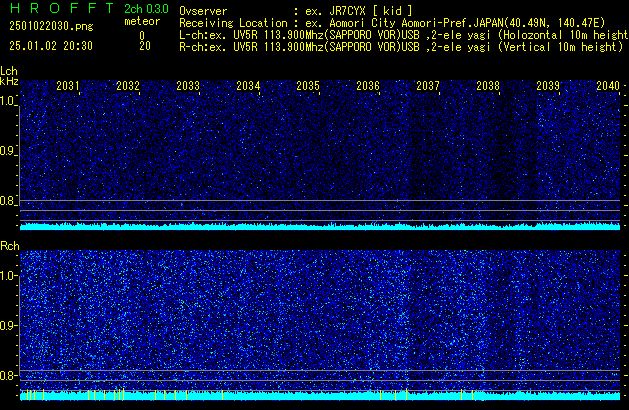Select the 2032 time marker
The height and width of the screenshot is (410, 629).
[x=128, y=86]
